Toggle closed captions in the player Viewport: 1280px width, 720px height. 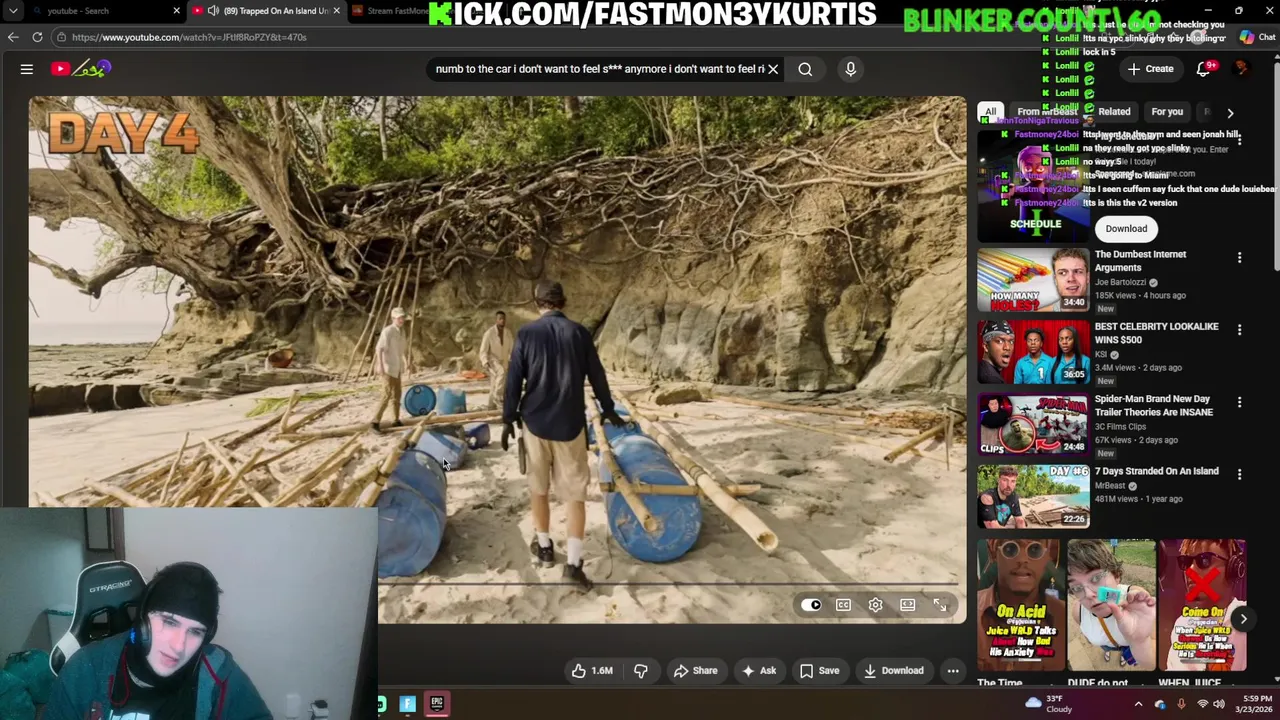pos(843,605)
